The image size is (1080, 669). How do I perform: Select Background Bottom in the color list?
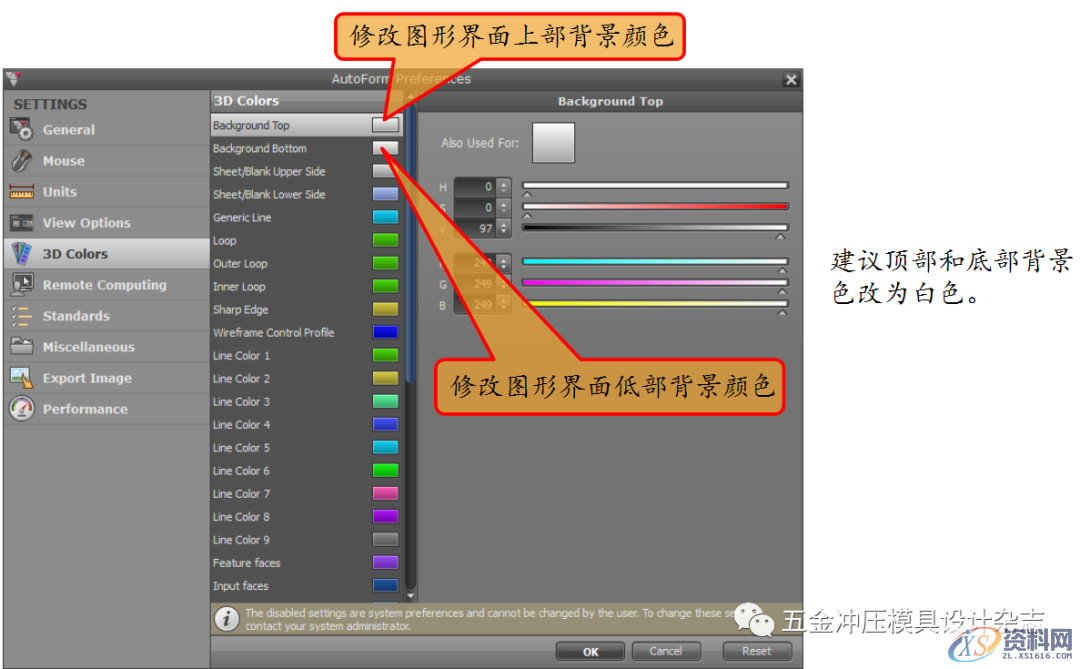coord(280,148)
